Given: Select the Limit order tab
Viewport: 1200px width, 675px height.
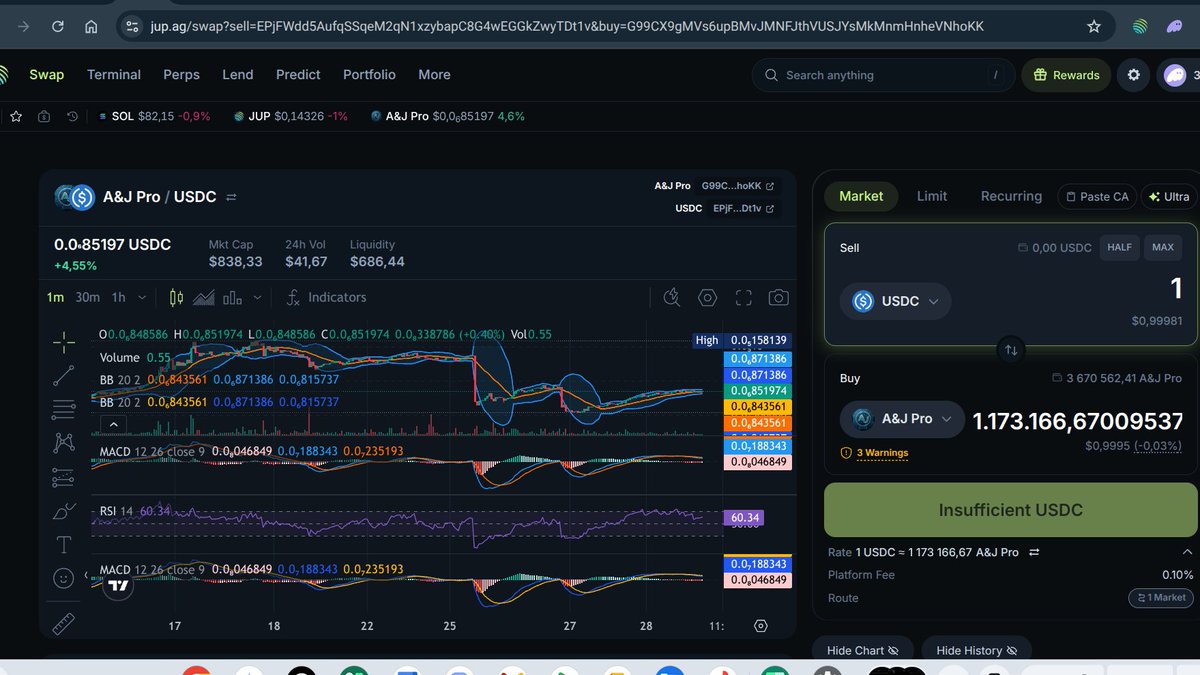Looking at the screenshot, I should coord(932,196).
